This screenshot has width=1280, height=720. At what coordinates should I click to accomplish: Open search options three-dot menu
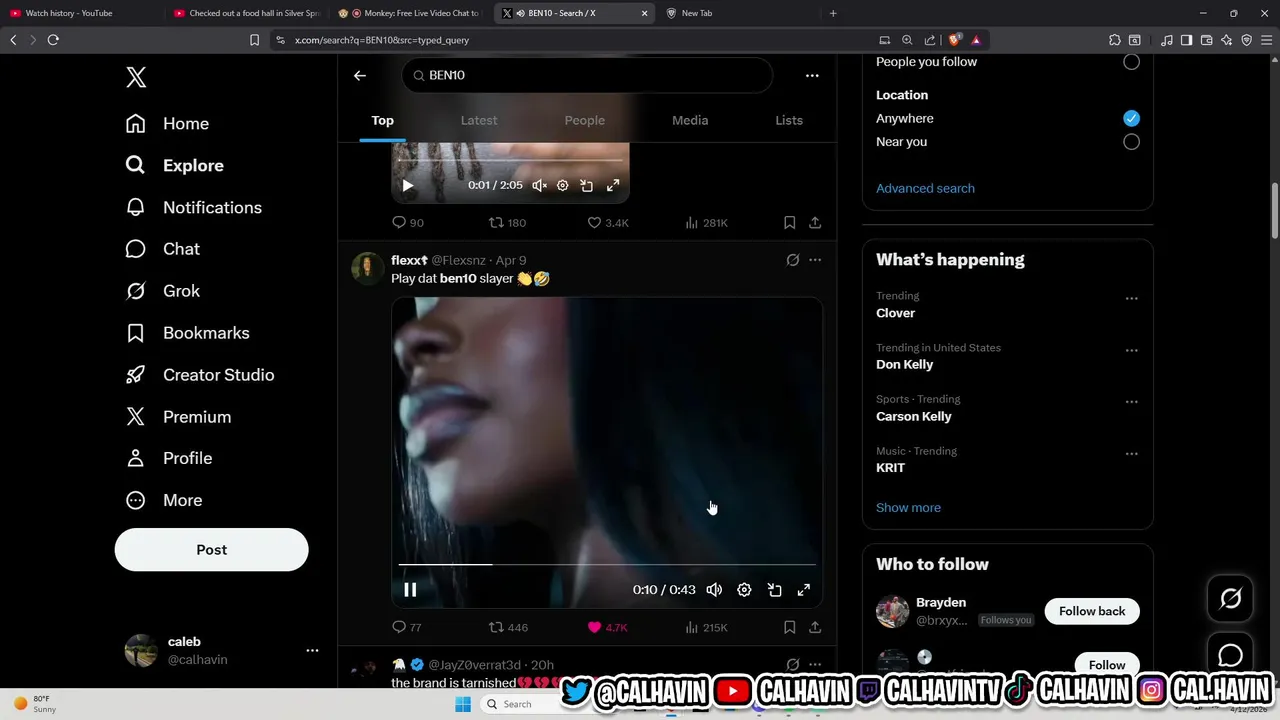point(812,75)
